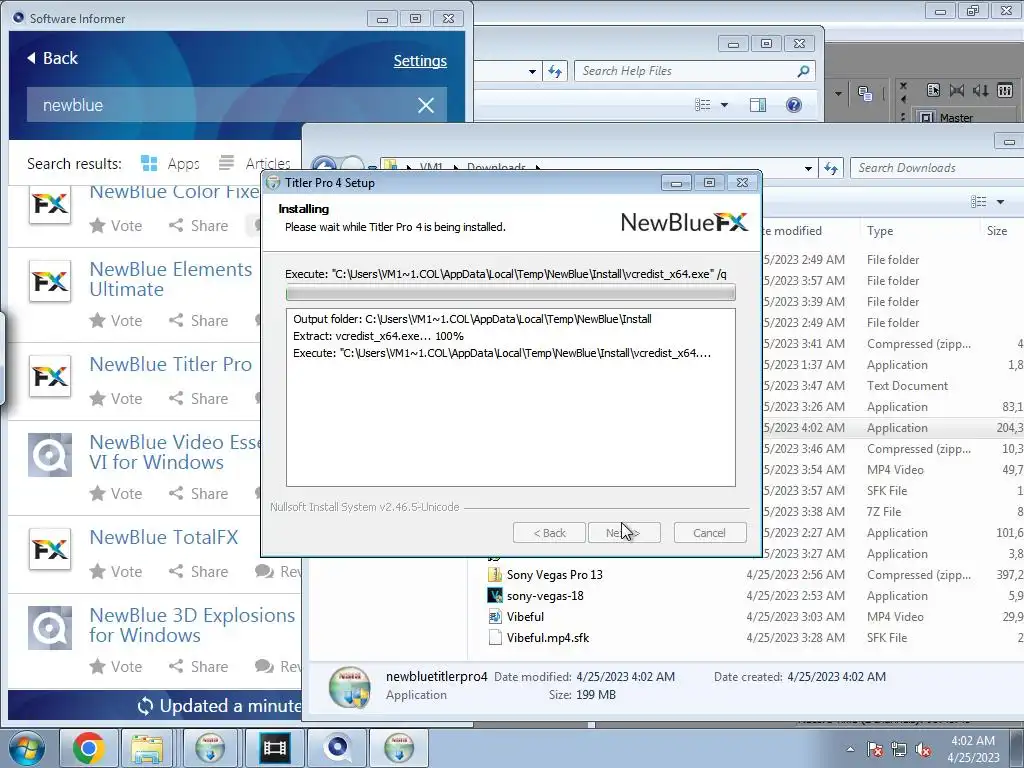This screenshot has height=768, width=1024.
Task: Click NewBlue Elements Ultimate FX icon
Action: pyautogui.click(x=50, y=281)
